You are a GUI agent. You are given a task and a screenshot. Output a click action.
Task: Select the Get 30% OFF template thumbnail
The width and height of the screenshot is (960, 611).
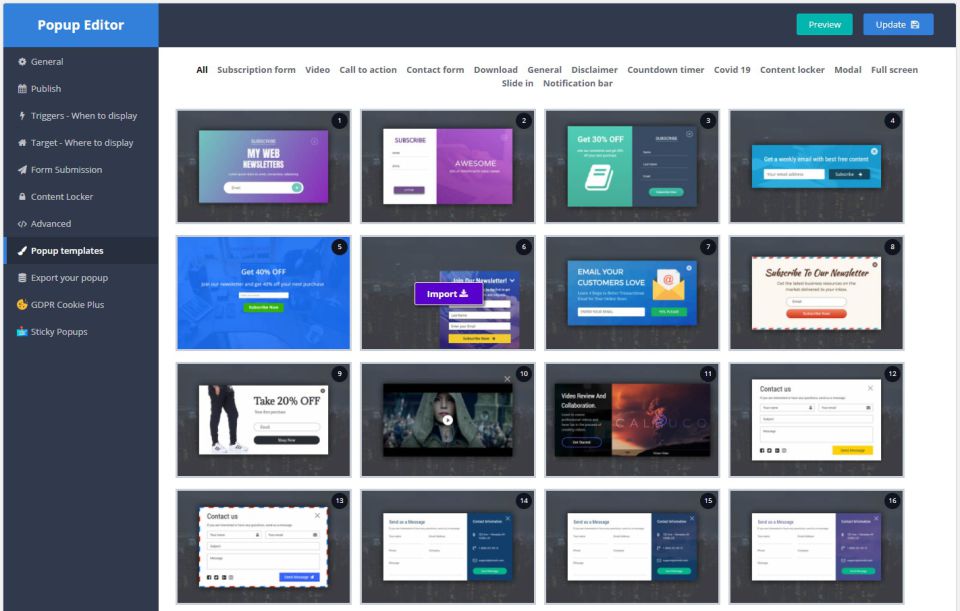[x=631, y=166]
